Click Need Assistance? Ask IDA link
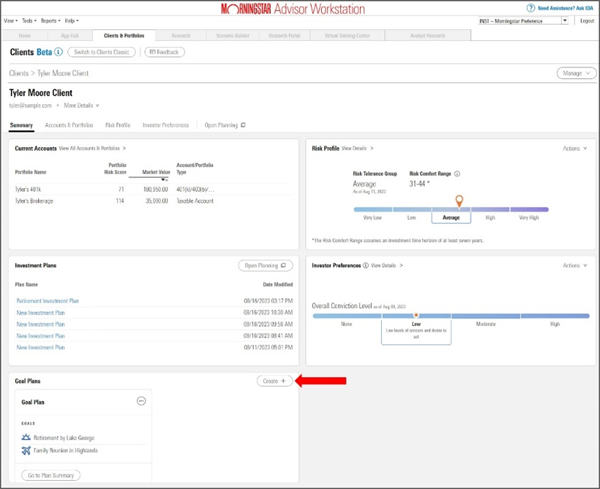 (565, 8)
